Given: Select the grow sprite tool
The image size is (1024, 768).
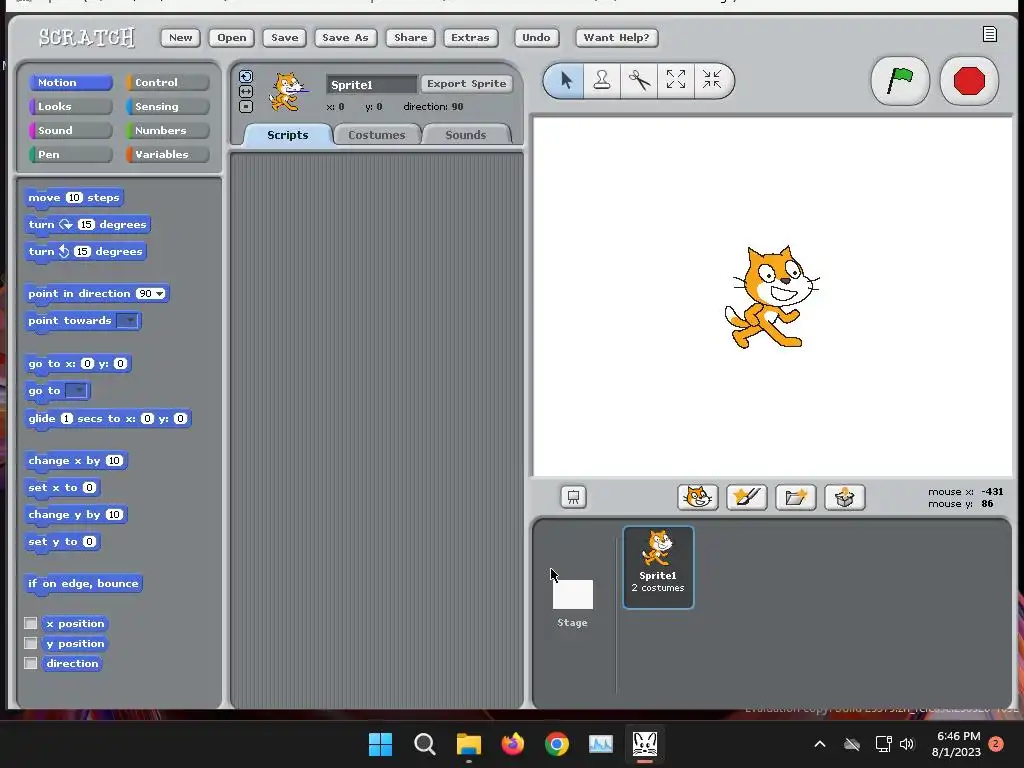Looking at the screenshot, I should click(x=676, y=80).
